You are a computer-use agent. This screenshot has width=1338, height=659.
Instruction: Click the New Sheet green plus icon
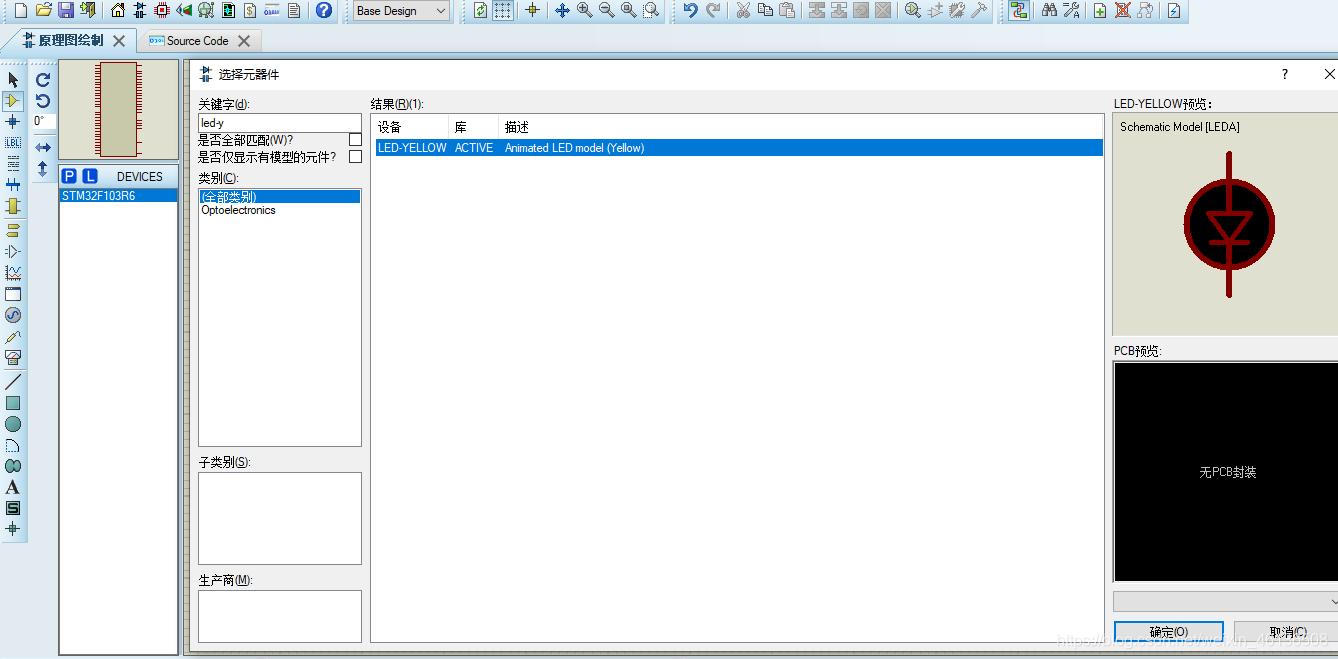(x=1100, y=10)
